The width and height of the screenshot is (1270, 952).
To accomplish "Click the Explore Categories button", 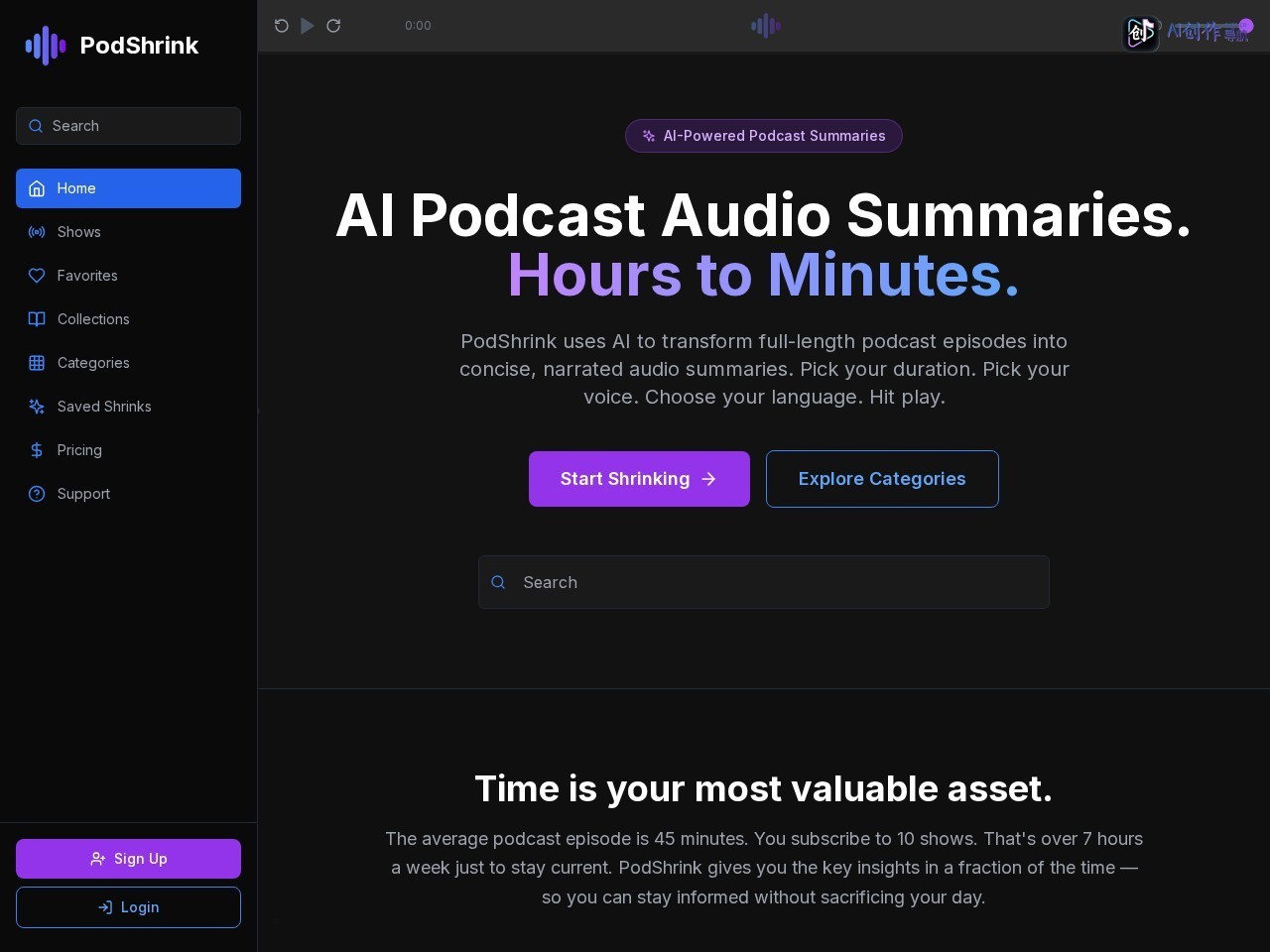I will tap(882, 479).
